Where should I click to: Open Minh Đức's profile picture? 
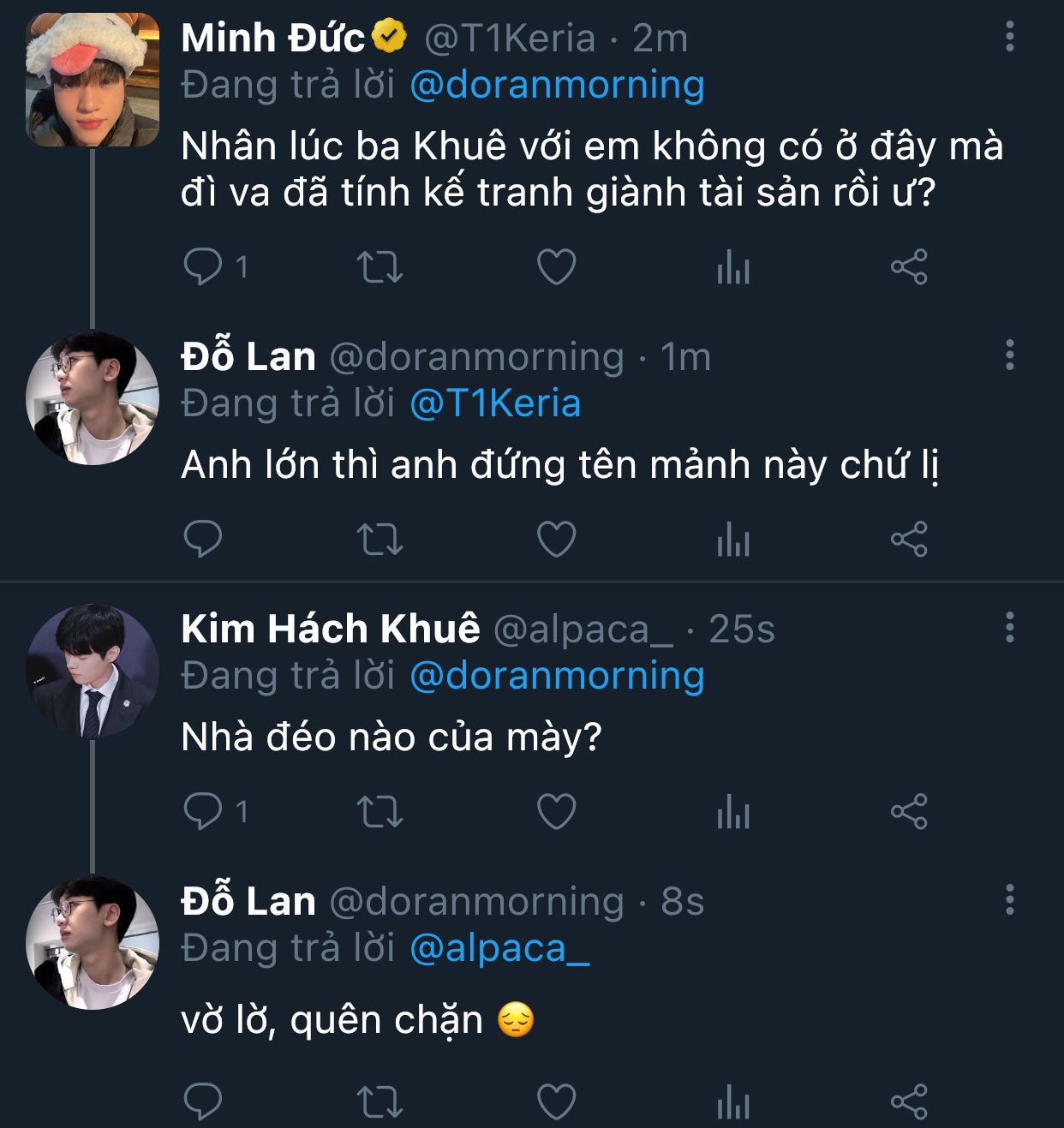tap(93, 80)
